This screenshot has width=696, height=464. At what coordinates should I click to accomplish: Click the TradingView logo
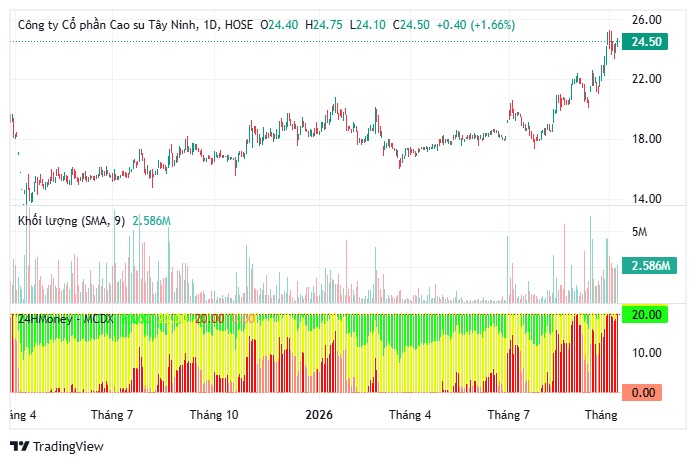20,446
